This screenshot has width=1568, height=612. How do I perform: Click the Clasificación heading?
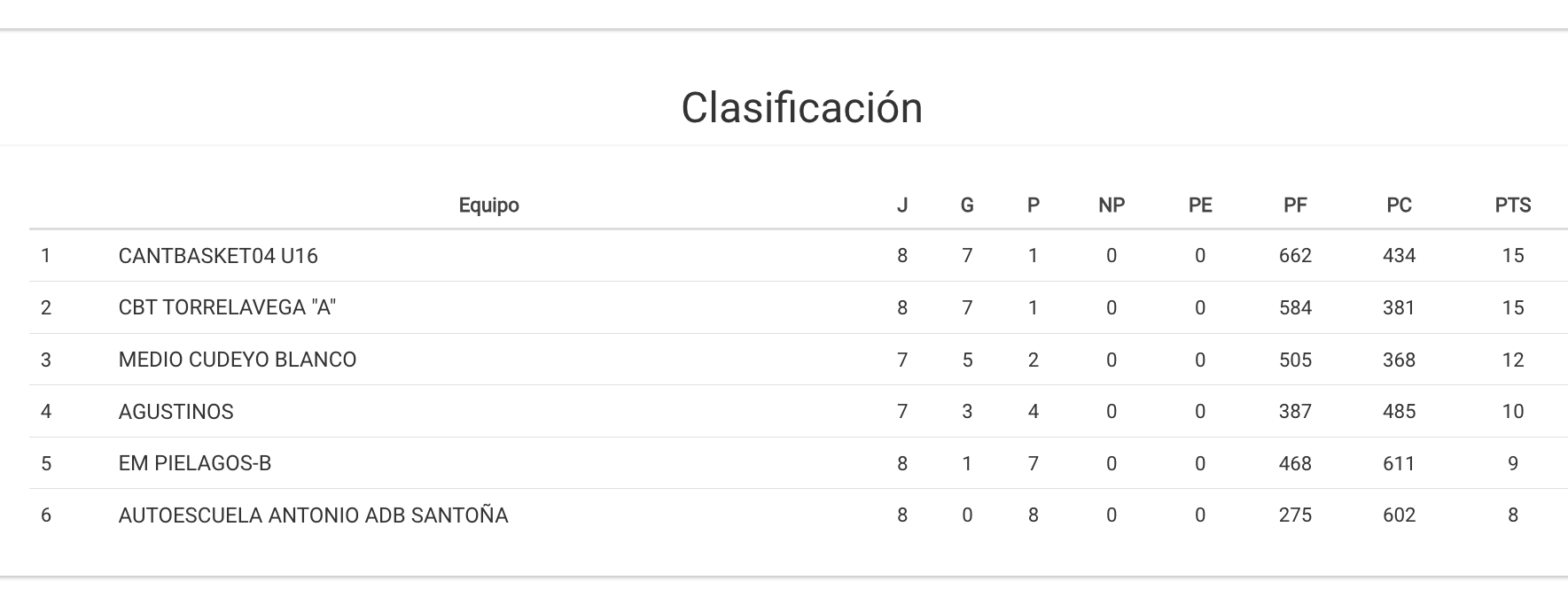click(801, 108)
